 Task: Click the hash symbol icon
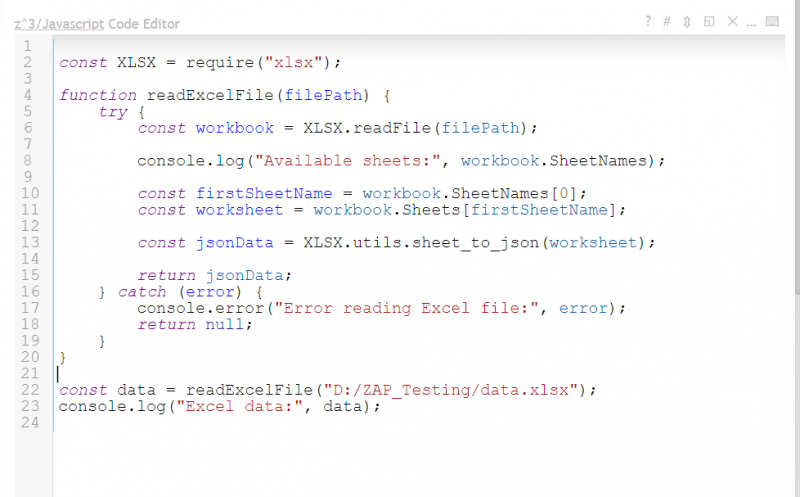[667, 21]
